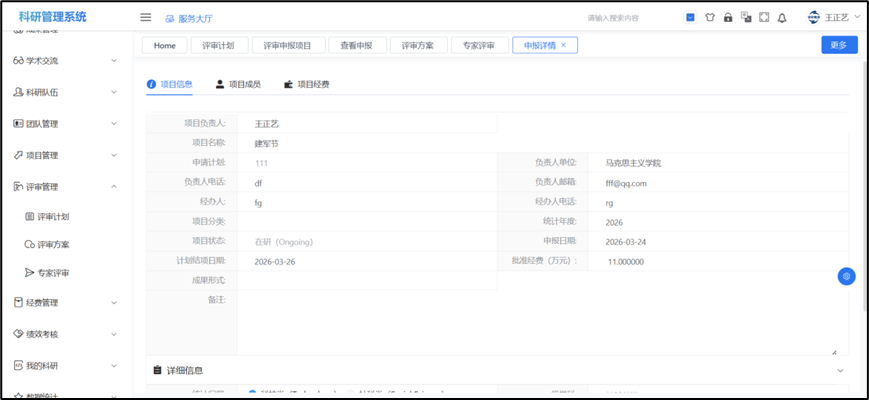Collapse the 评审管理 sidebar menu
The height and width of the screenshot is (400, 869).
click(x=114, y=186)
